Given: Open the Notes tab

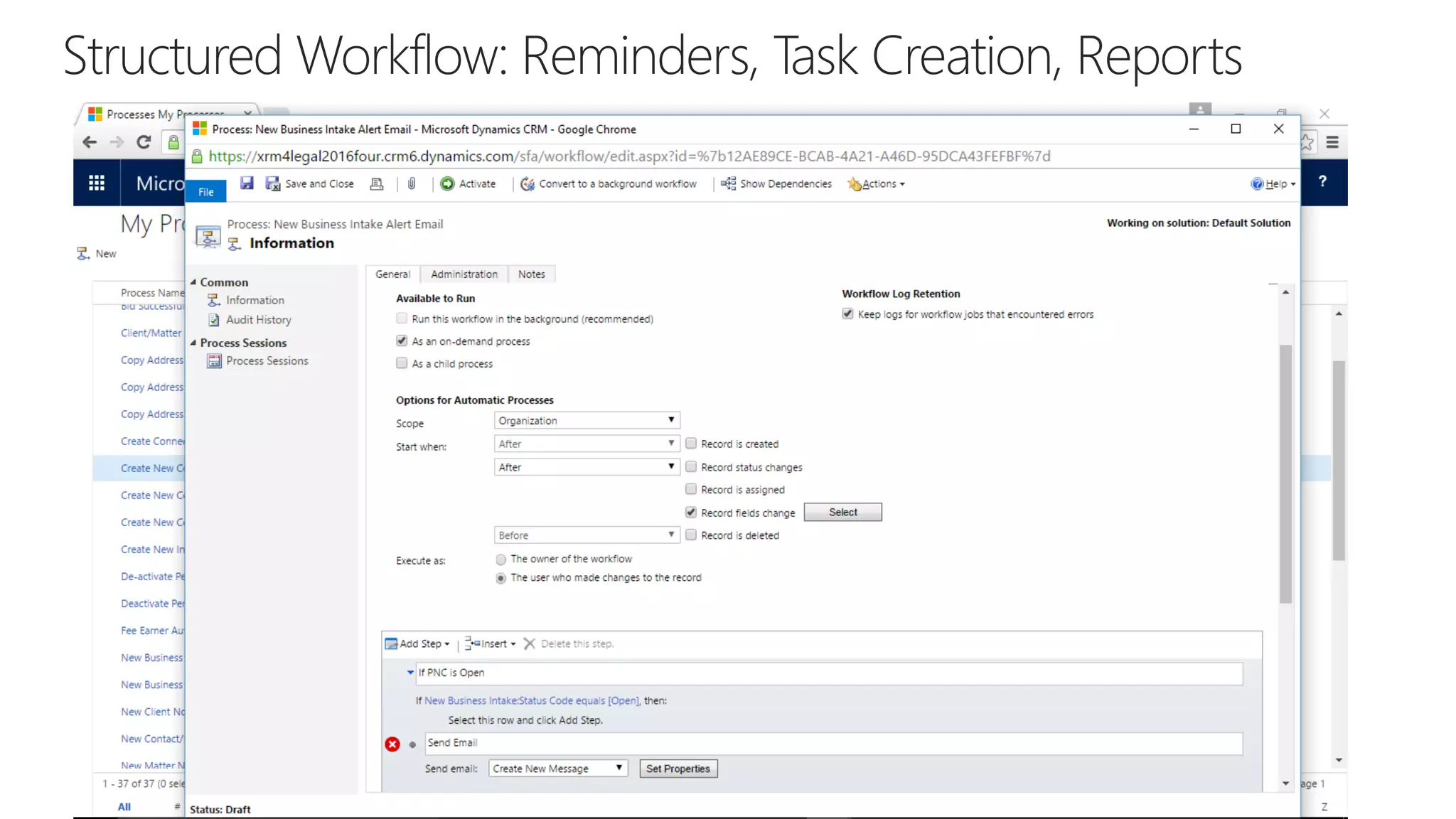Looking at the screenshot, I should (531, 274).
